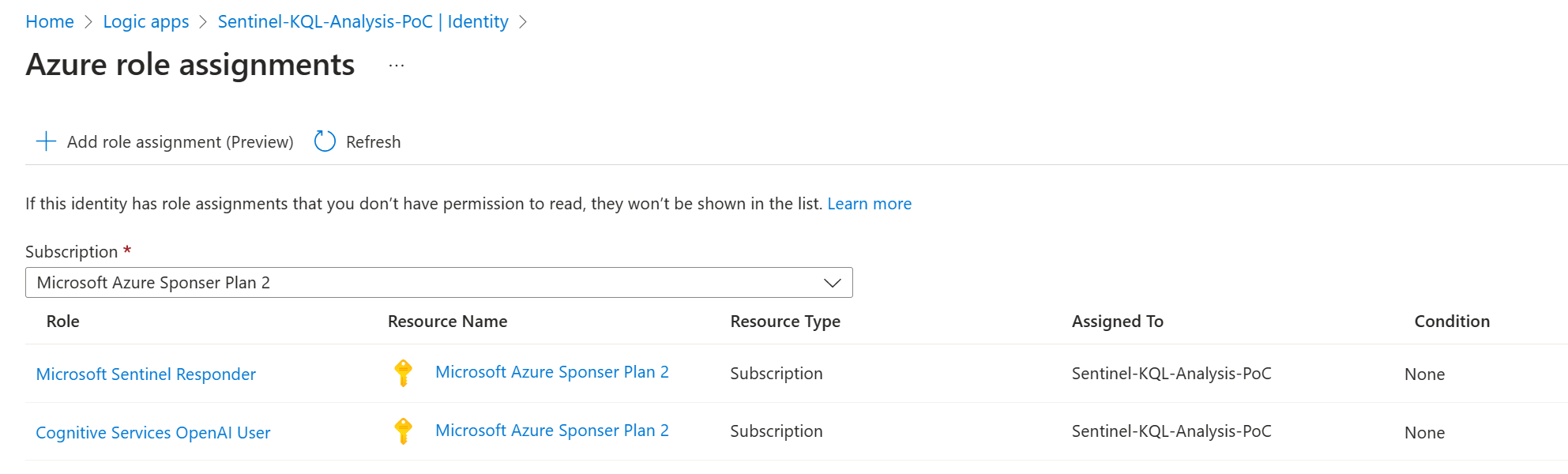Screen dimensions: 1568x474
Task: Open subscription link in Sentinel Responder row
Action: coord(551,372)
